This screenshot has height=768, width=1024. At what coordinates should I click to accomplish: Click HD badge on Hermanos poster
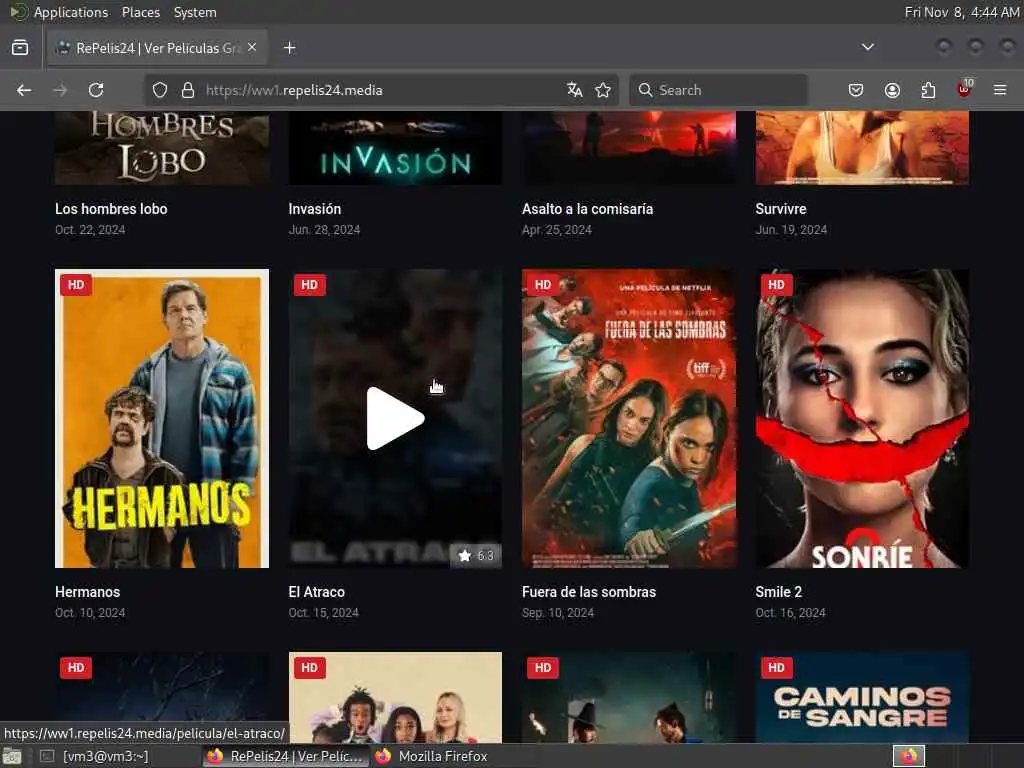(x=76, y=285)
